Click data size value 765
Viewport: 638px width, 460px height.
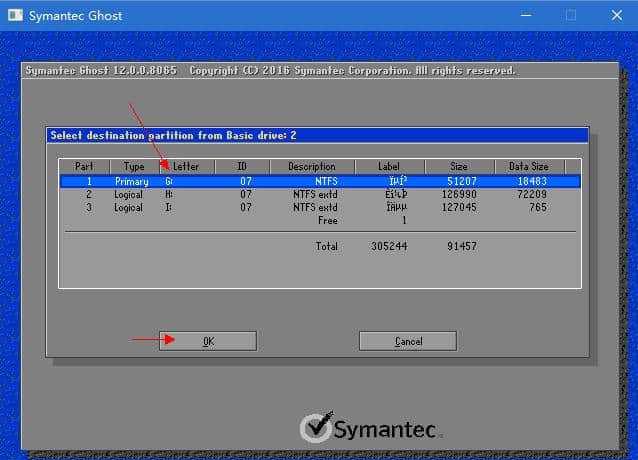pyautogui.click(x=538, y=207)
